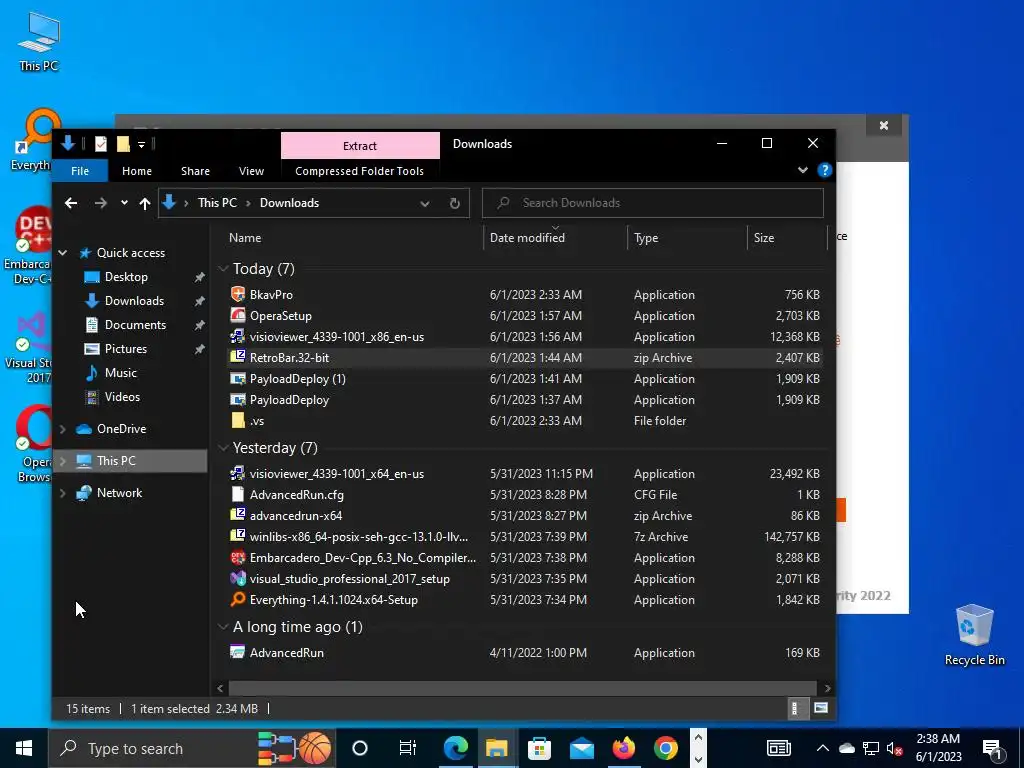Select the Embarcadero Dev-Cpp installer icon

tap(238, 558)
